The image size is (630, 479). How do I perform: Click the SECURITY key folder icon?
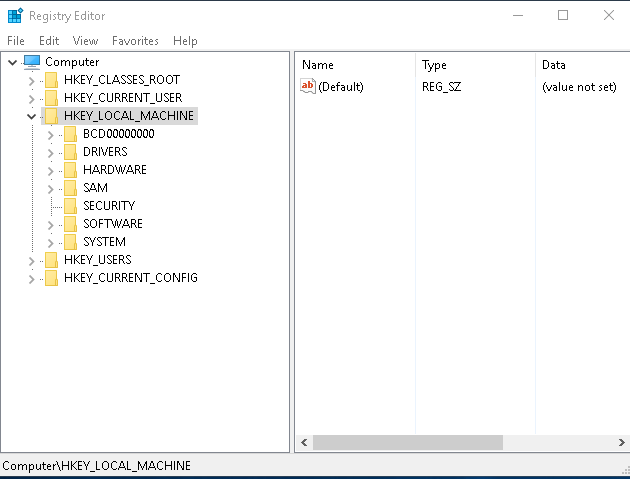point(70,206)
